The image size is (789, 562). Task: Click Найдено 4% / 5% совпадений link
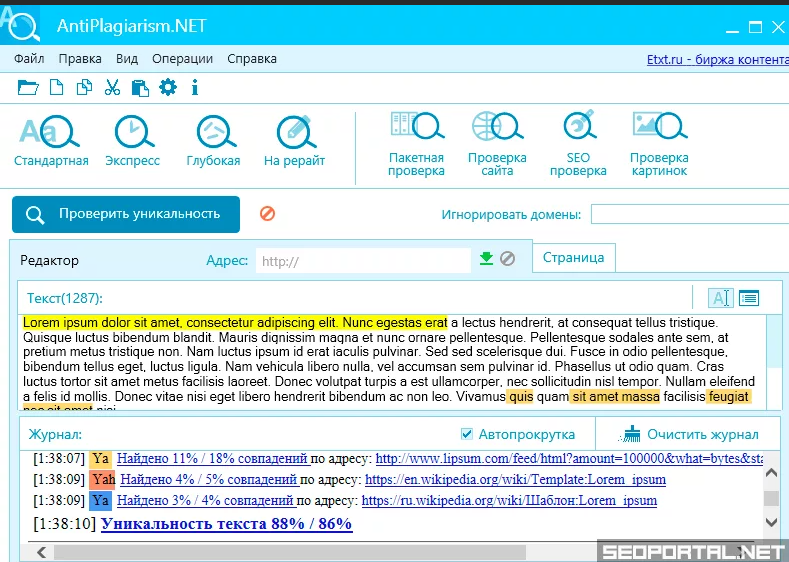[x=209, y=479]
